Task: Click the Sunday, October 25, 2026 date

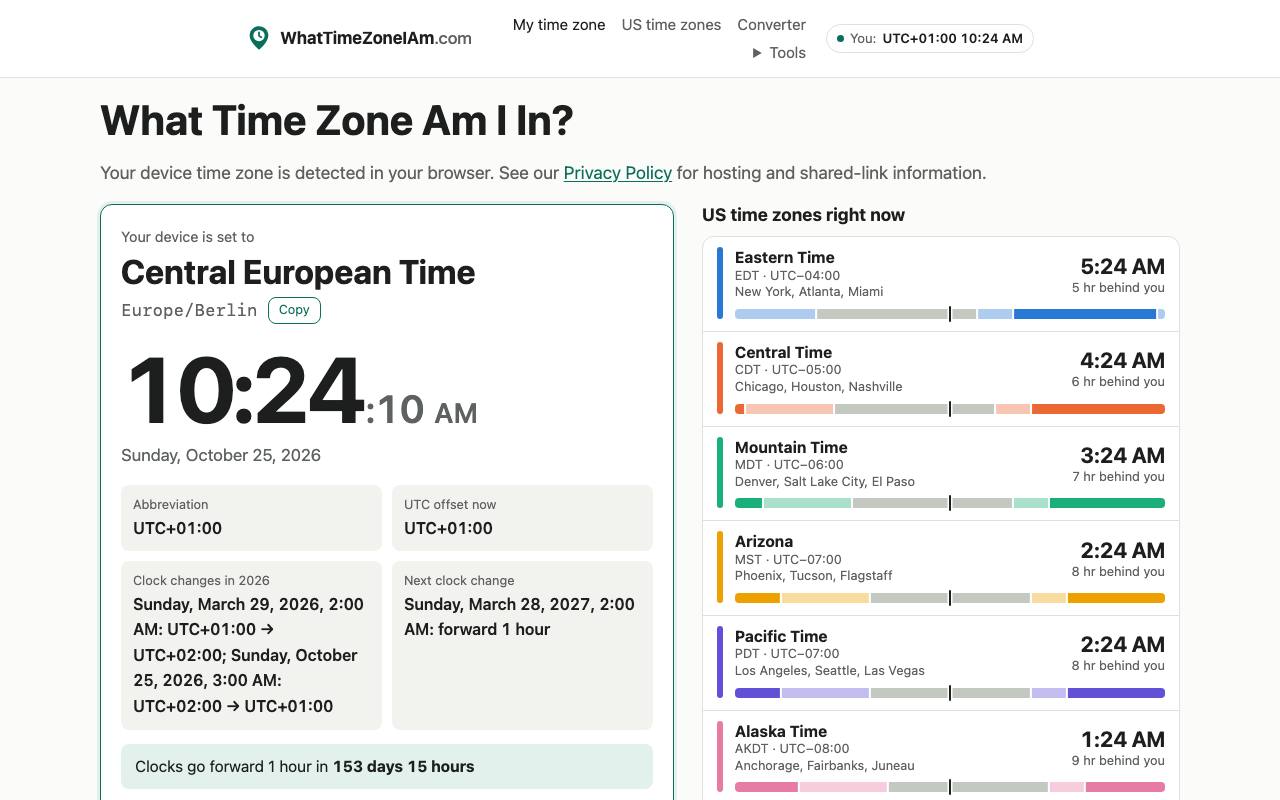Action: tap(221, 455)
